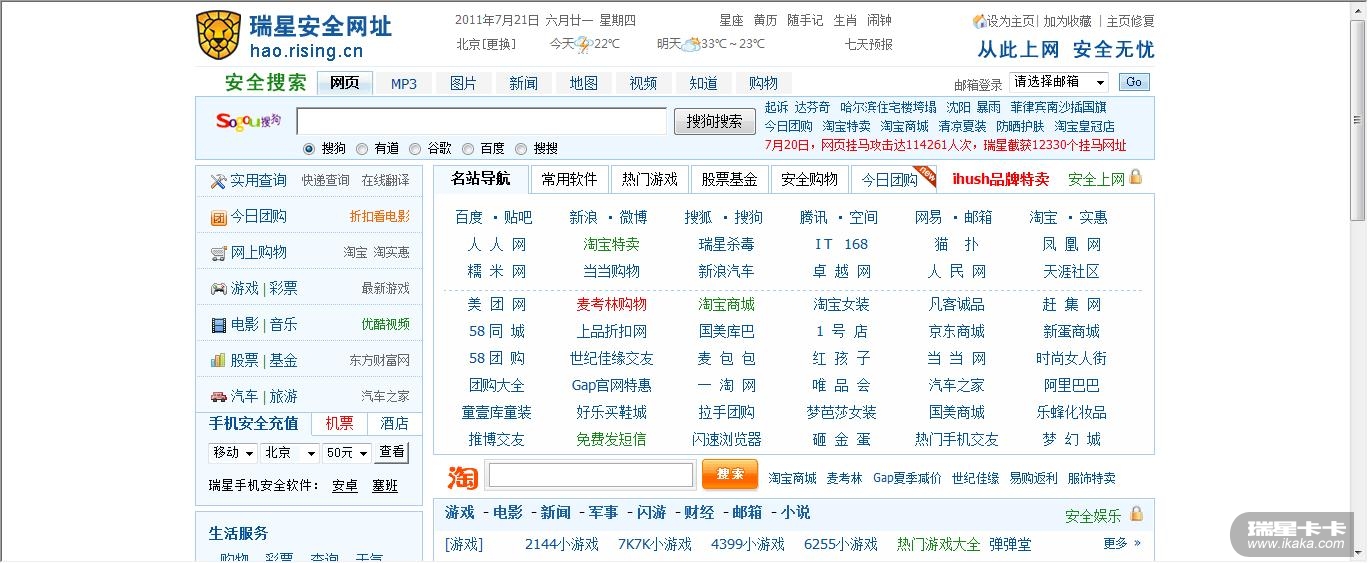
Task: Select the 谷歌 radio button
Action: [x=415, y=148]
